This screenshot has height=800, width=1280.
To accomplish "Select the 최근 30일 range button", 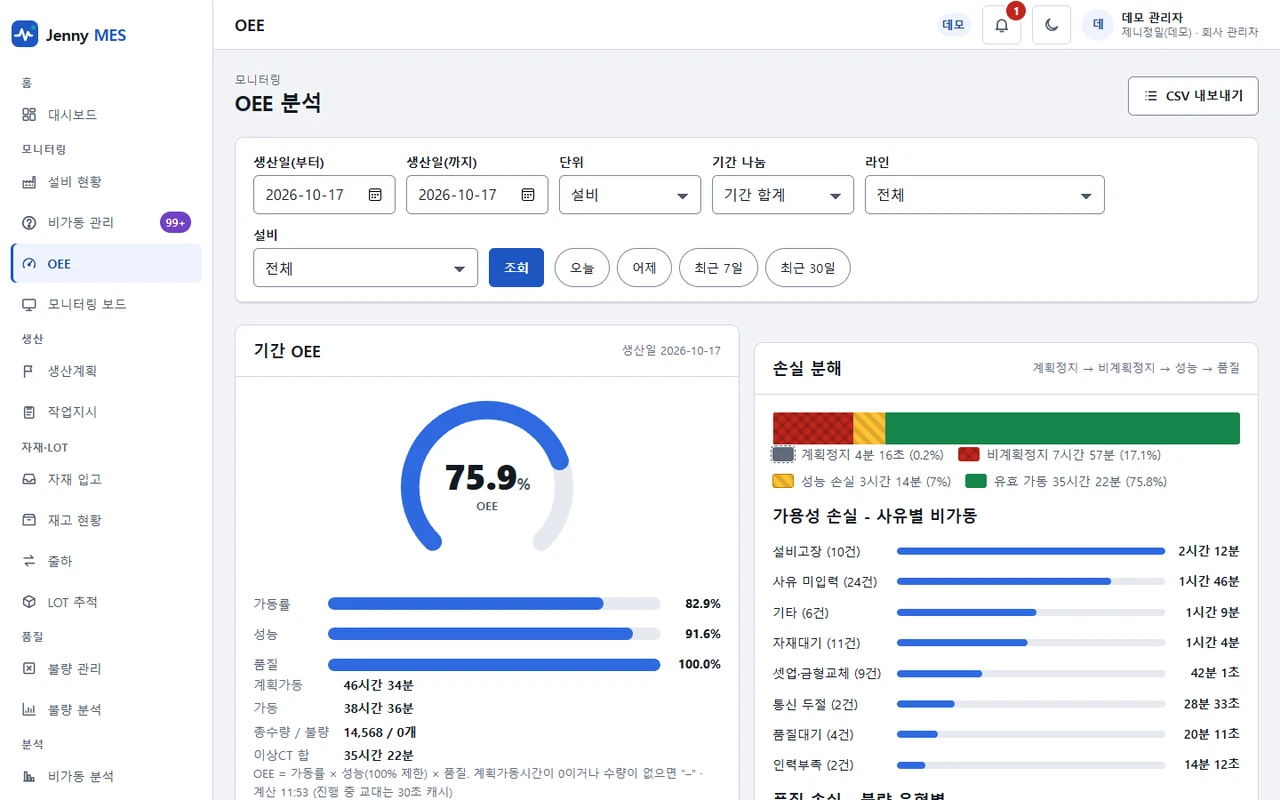I will (808, 268).
